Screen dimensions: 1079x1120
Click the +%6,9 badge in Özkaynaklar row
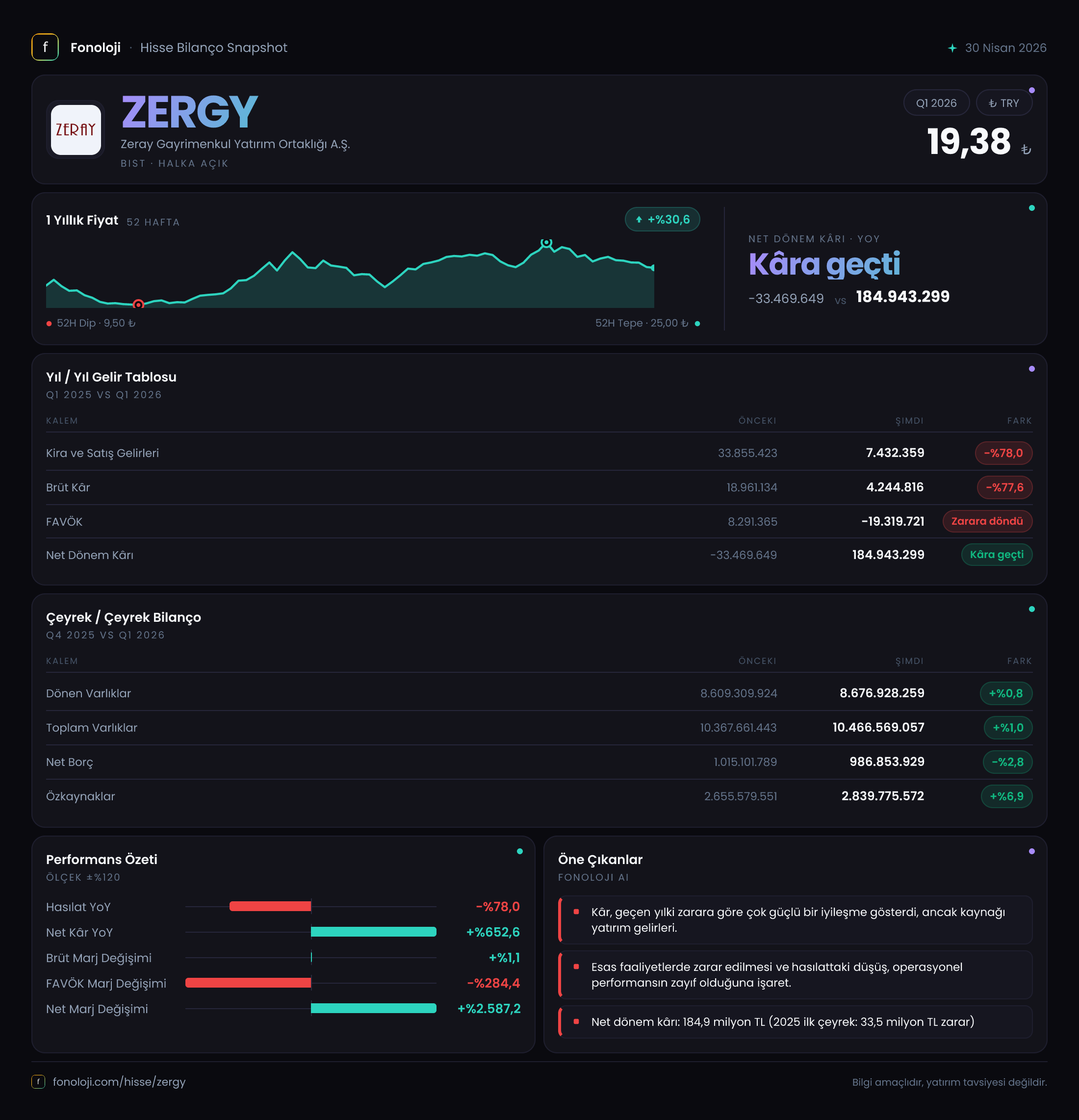[1006, 796]
